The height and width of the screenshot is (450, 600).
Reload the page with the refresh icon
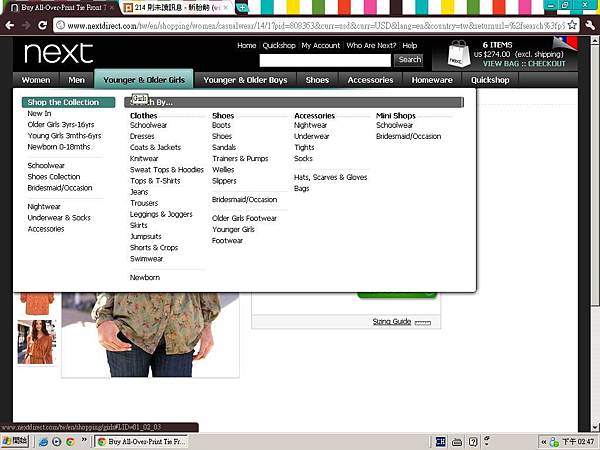[42, 25]
